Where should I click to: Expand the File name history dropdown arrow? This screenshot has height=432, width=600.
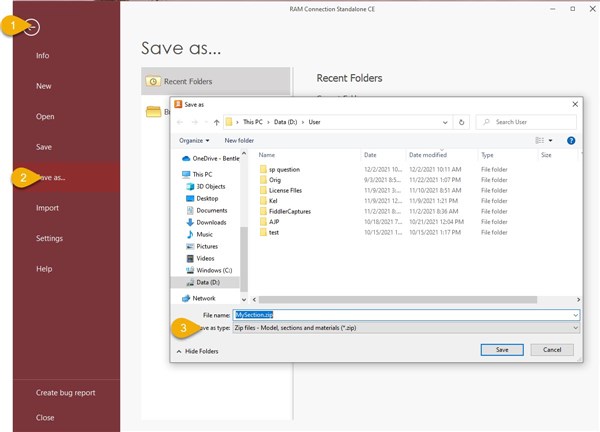click(576, 315)
